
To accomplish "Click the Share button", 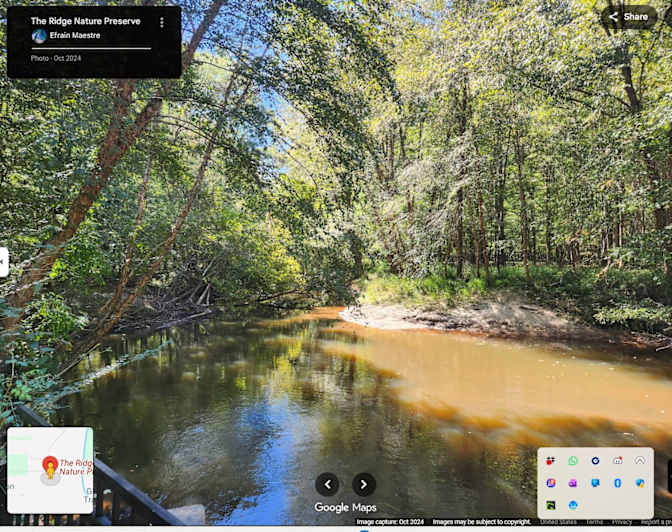I will [x=629, y=17].
